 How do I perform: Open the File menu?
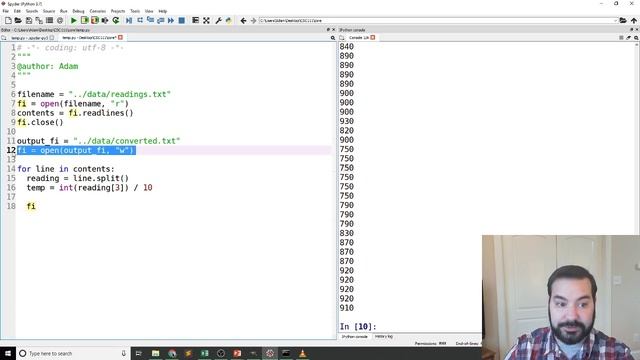[x=5, y=11]
